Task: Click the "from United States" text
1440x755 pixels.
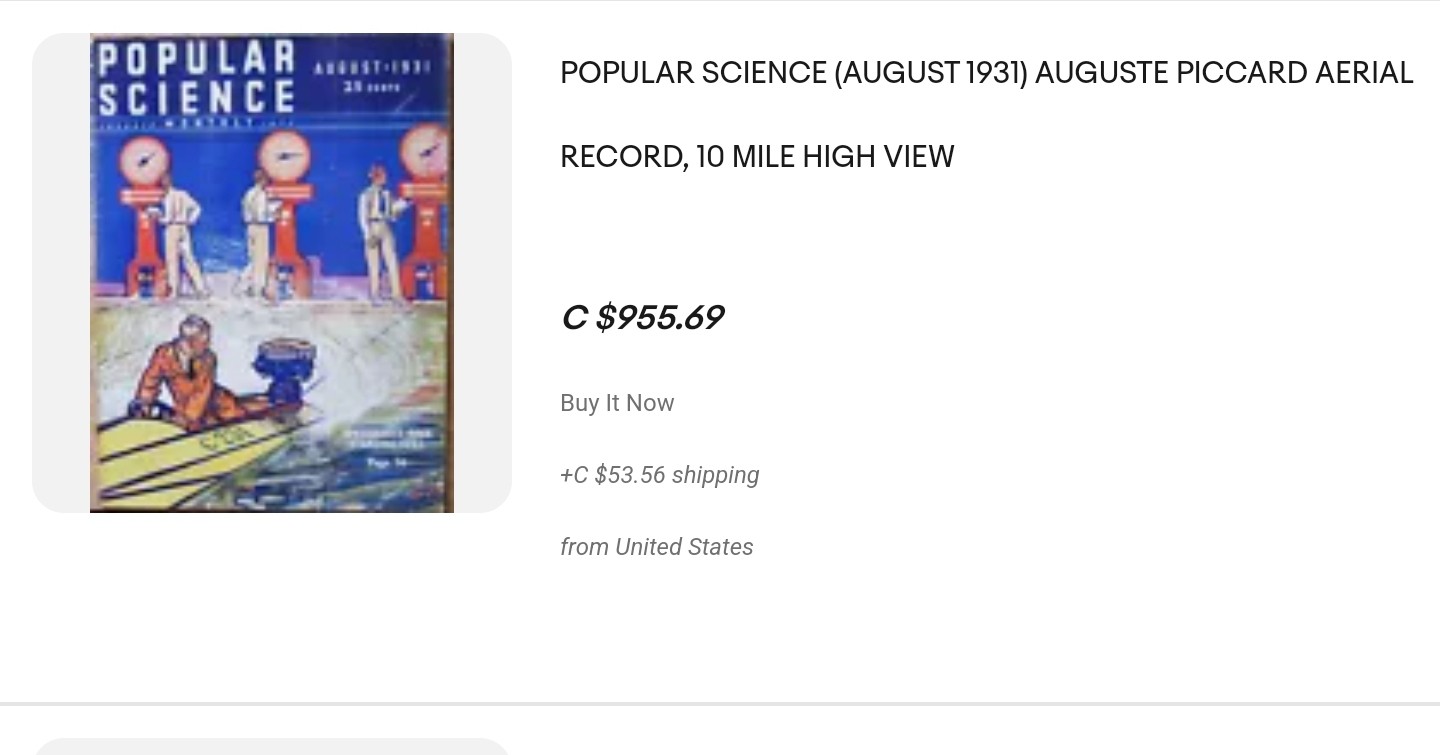Action: [x=656, y=547]
